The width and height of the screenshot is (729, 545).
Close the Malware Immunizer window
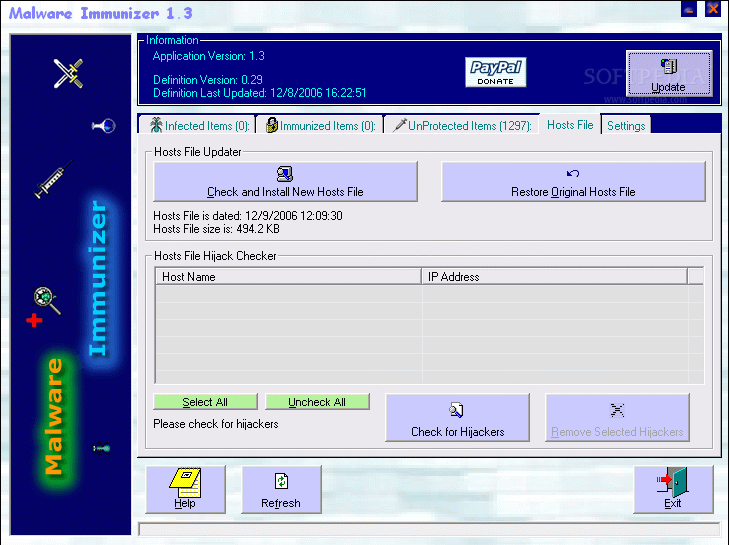[713, 9]
